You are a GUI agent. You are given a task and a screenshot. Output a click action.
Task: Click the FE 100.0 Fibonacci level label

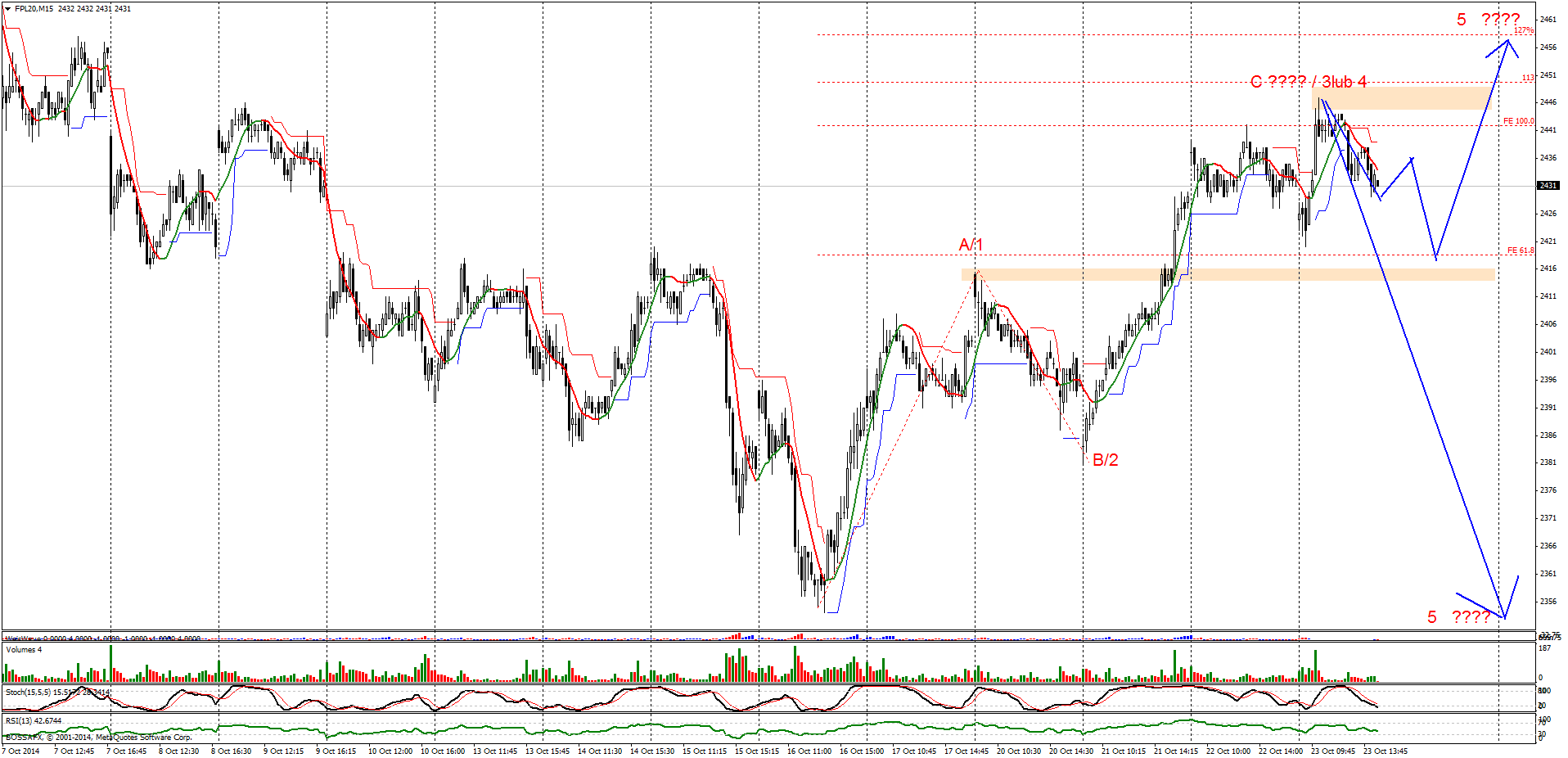click(x=1518, y=121)
